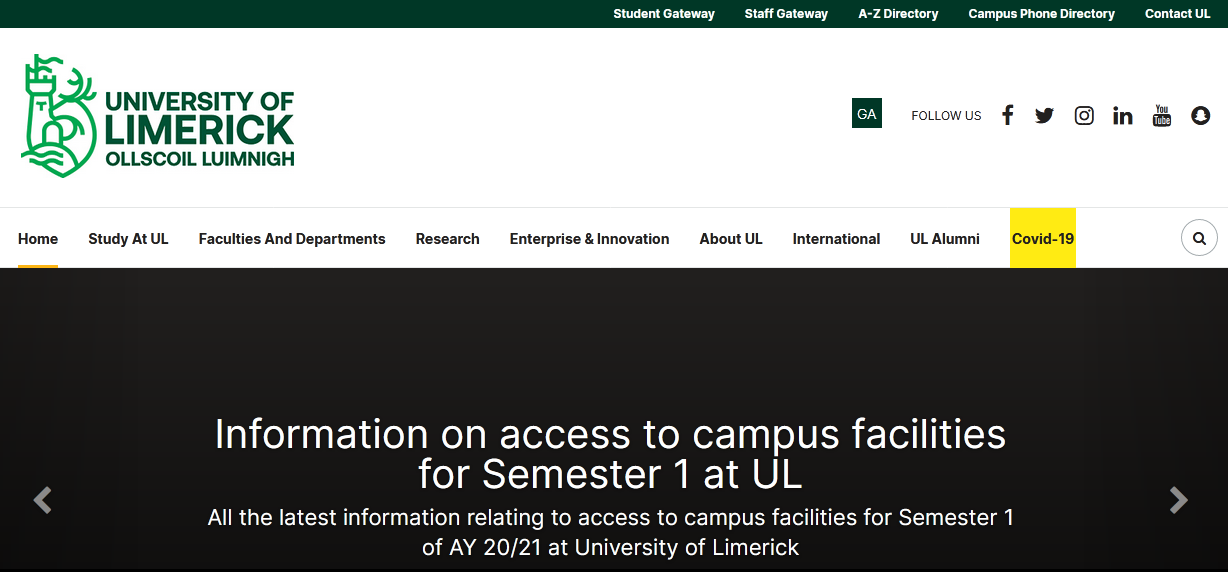
Task: Open the UL Snapchat icon
Action: tap(1201, 115)
